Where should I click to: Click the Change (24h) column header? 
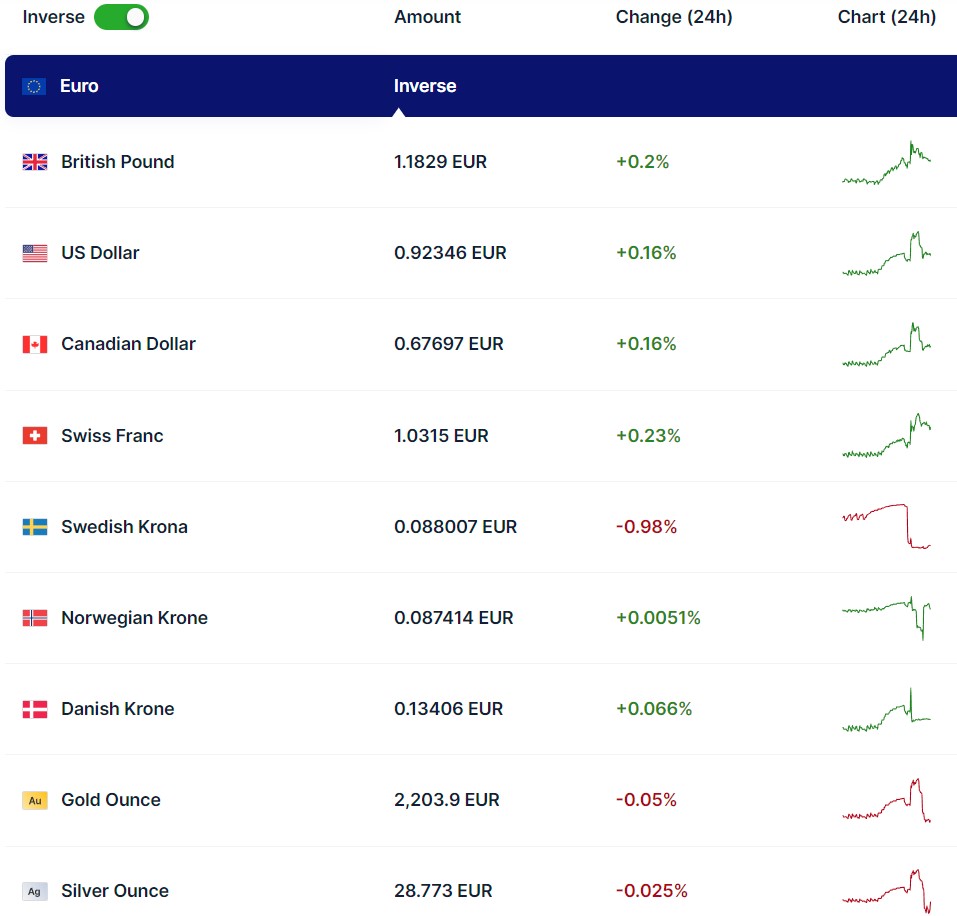coord(674,17)
